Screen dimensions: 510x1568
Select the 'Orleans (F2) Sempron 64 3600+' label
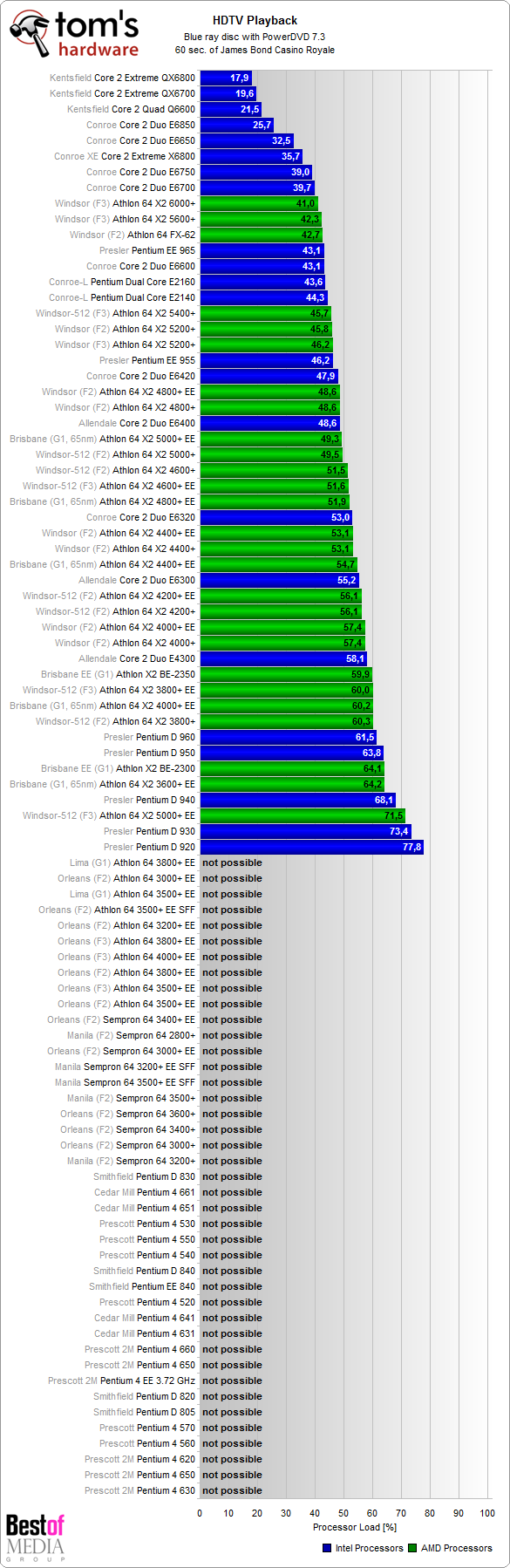128,1114
